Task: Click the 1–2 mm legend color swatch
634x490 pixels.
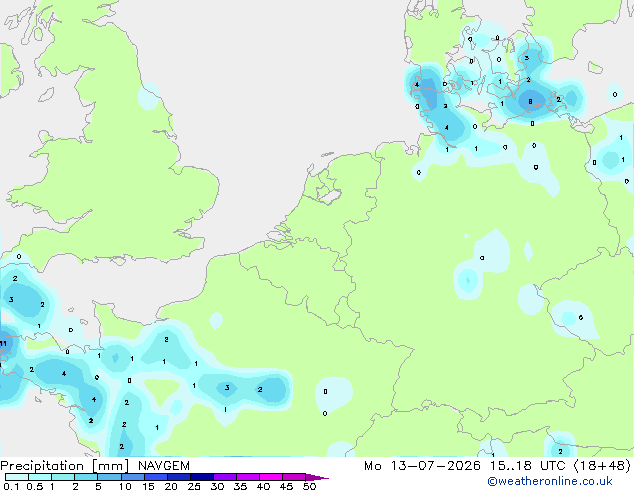Action: pos(63,477)
